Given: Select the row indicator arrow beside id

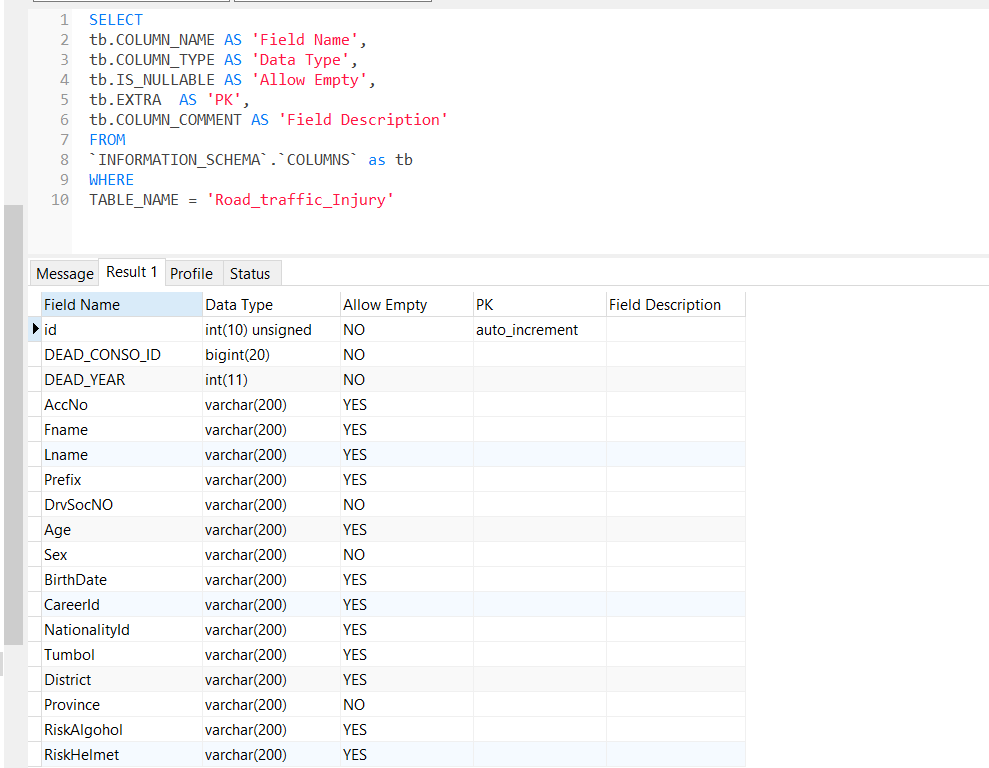Looking at the screenshot, I should click(35, 329).
